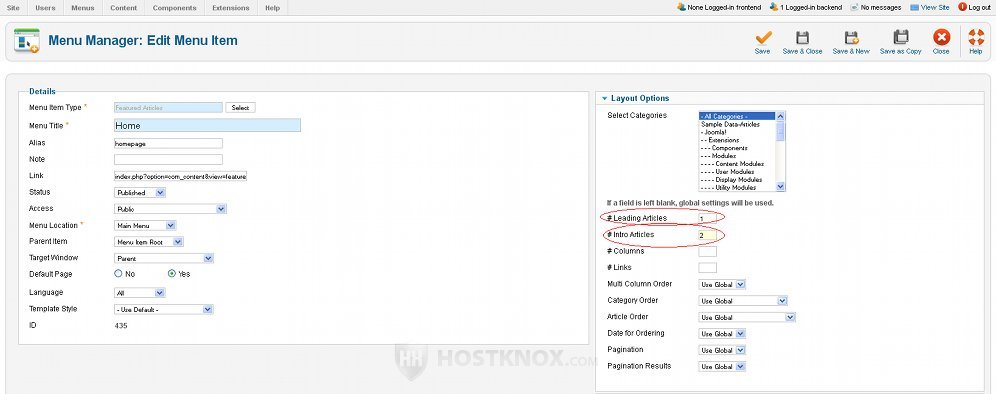The image size is (996, 394).
Task: Click the category list scroll up arrow
Action: [x=781, y=116]
